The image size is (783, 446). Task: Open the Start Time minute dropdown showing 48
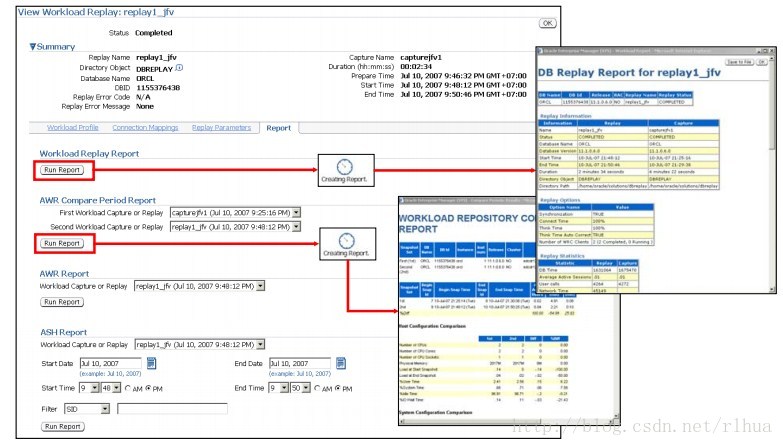[x=116, y=388]
